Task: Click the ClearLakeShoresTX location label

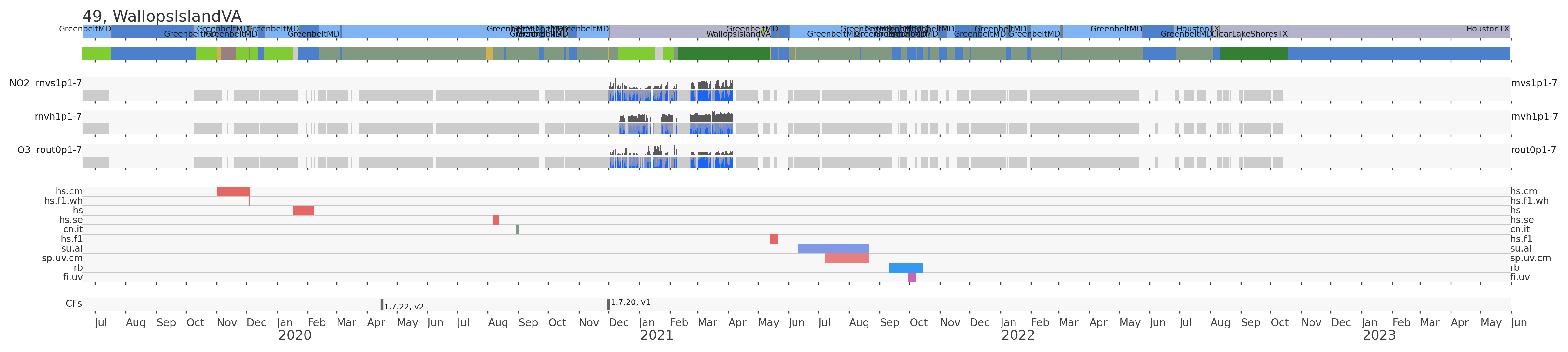Action: (1249, 34)
